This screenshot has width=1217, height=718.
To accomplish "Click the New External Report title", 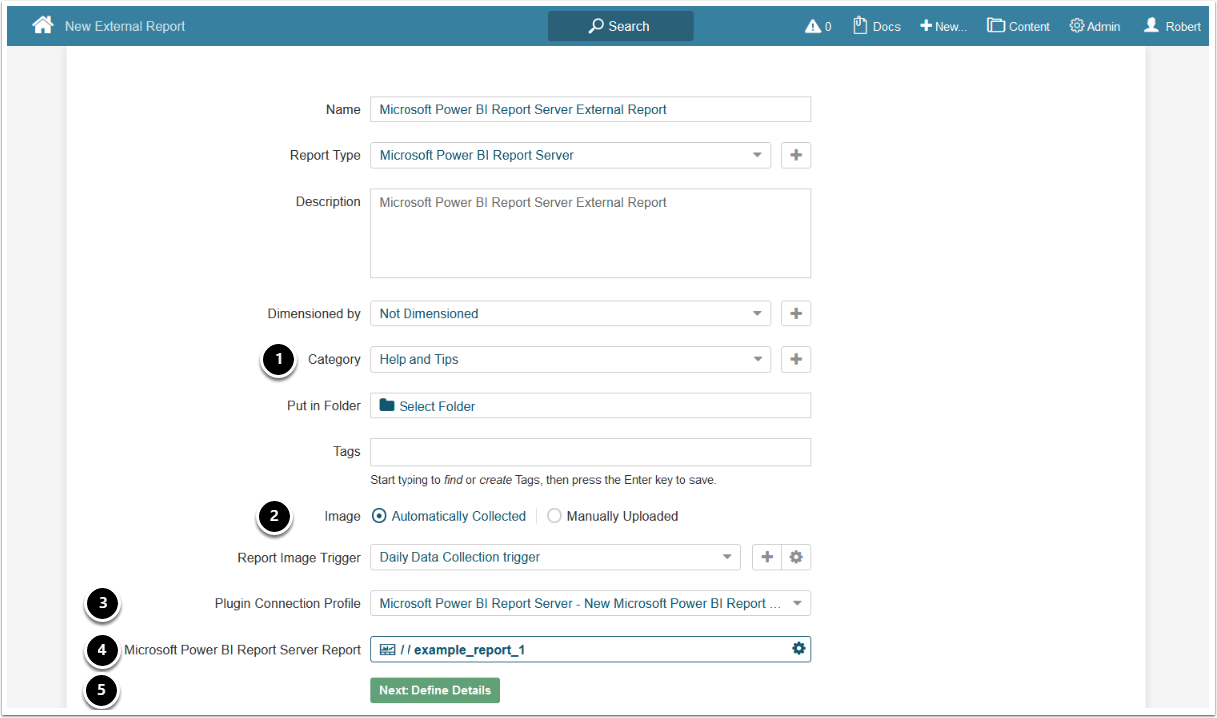I will [x=125, y=26].
